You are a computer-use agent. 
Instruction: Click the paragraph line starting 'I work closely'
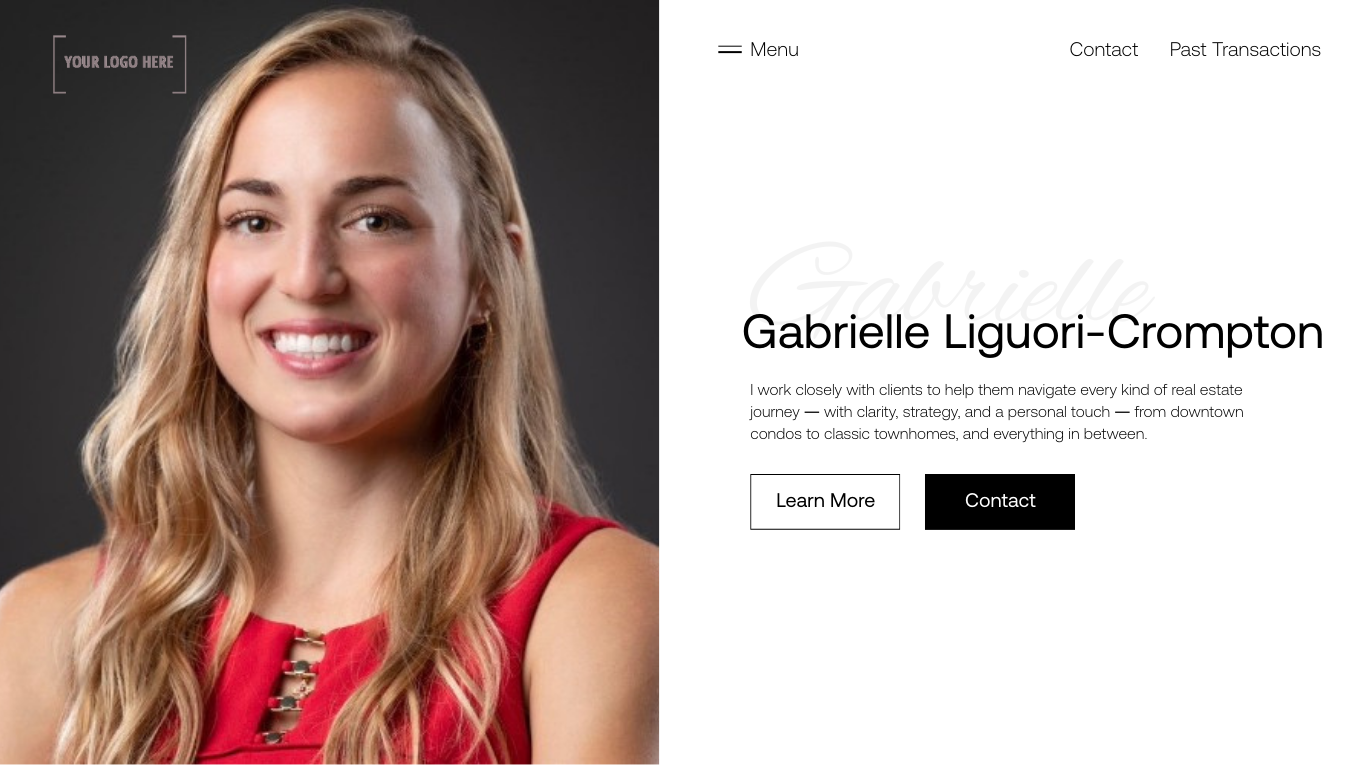click(x=996, y=390)
